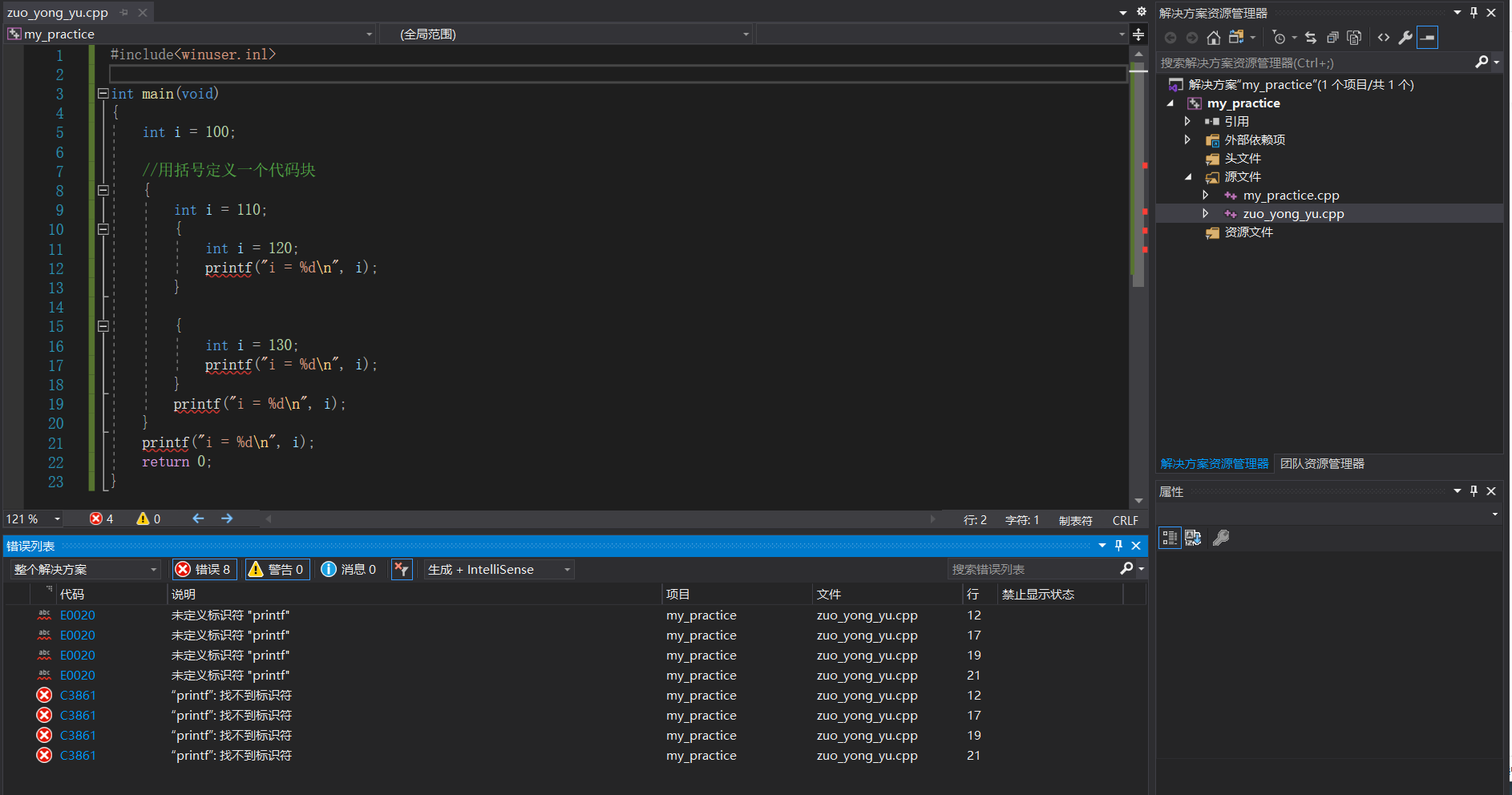Pin the Properties panel
1512x795 pixels.
coord(1474,491)
